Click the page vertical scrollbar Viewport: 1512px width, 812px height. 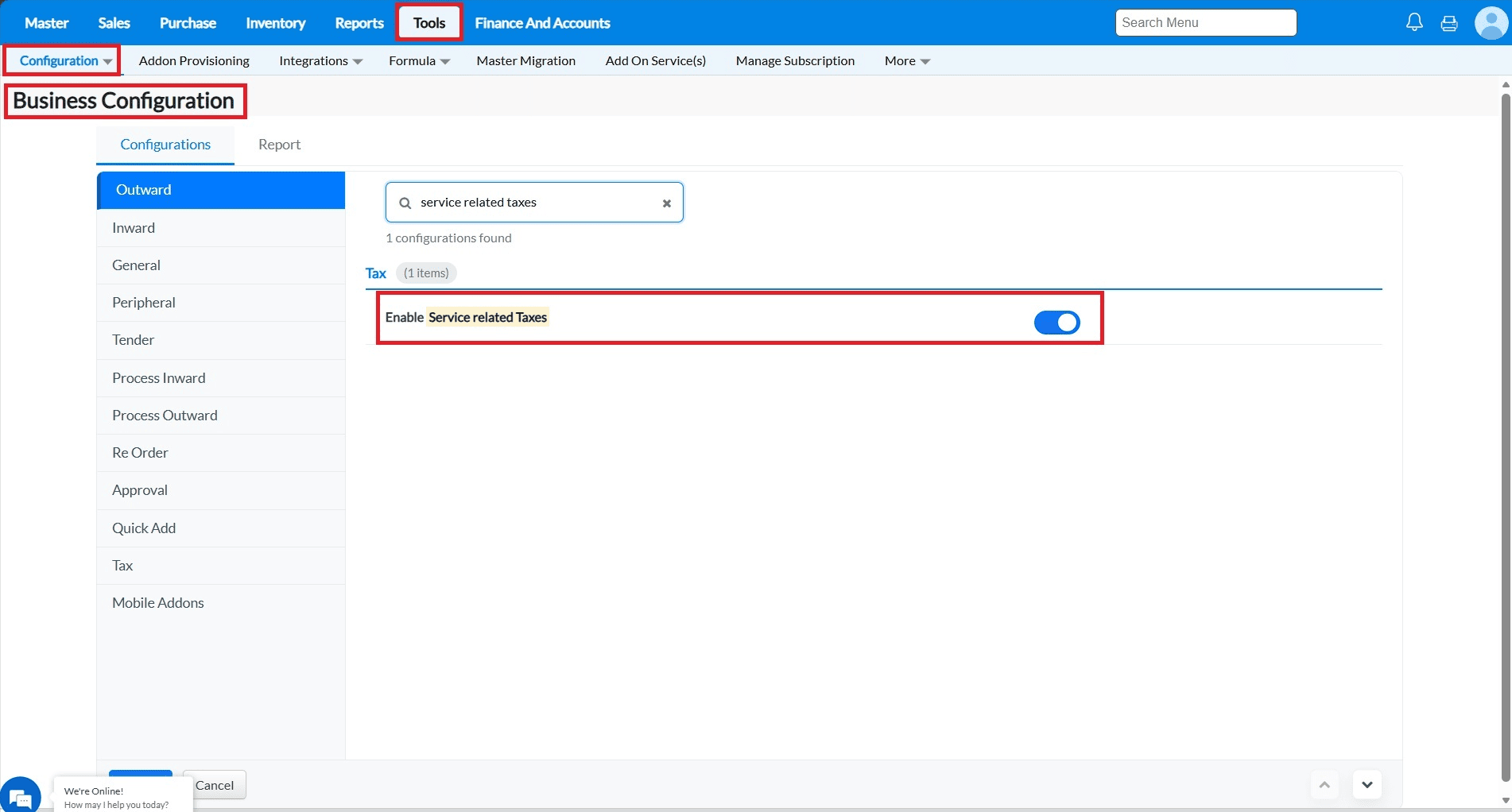1505,437
